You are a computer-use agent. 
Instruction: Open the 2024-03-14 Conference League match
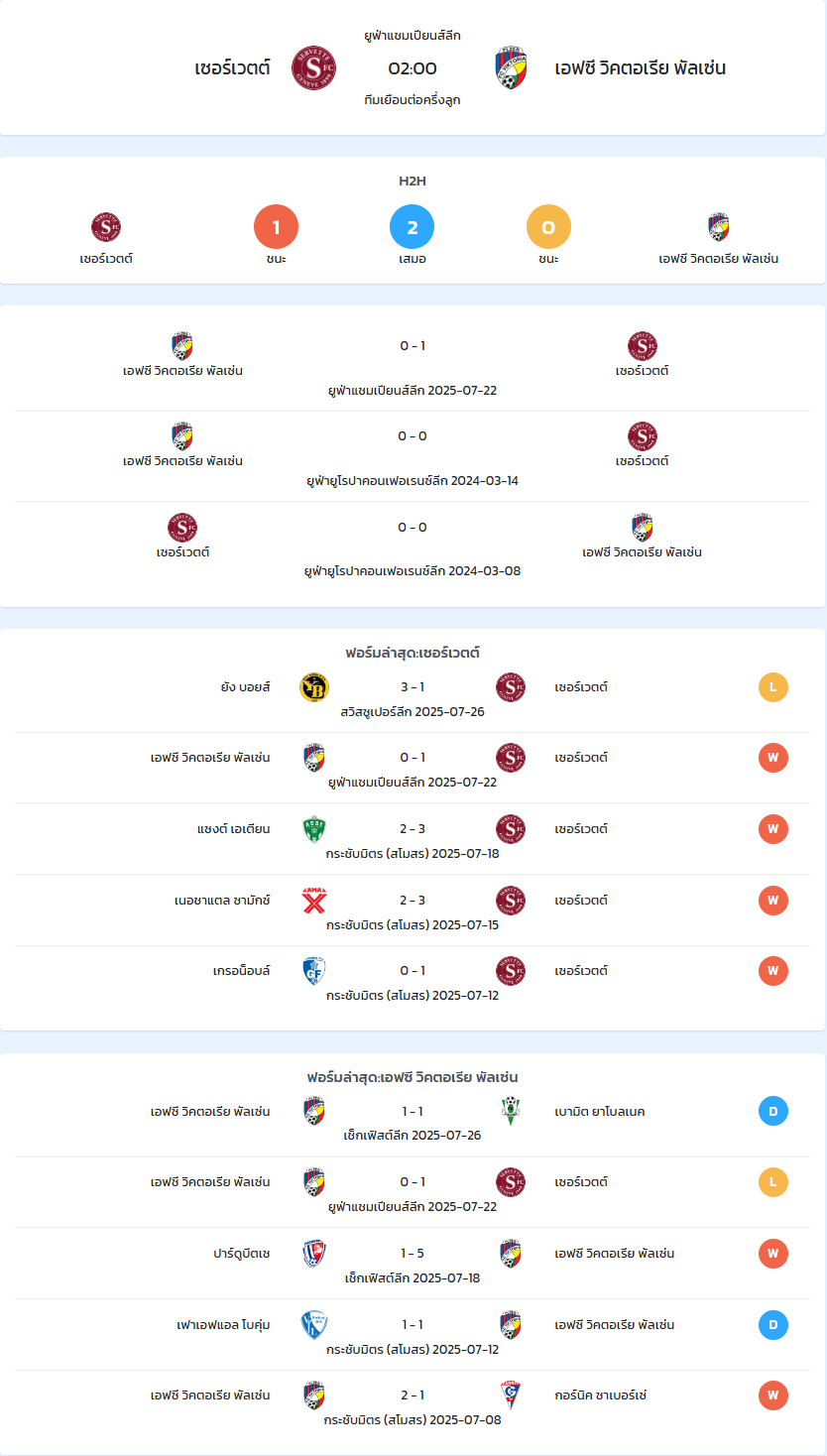coord(413,456)
